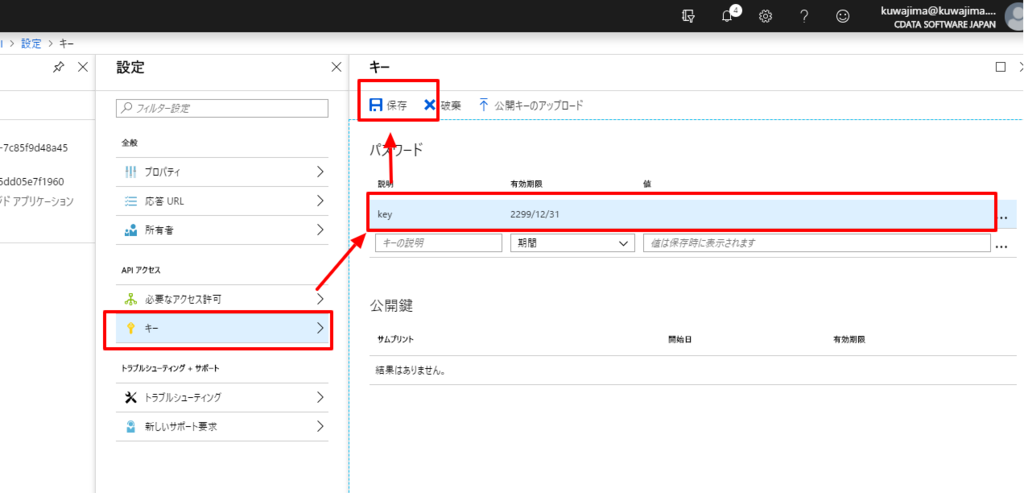Click the chevron on 応答 URL row
This screenshot has height=493, width=1024.
click(320, 201)
